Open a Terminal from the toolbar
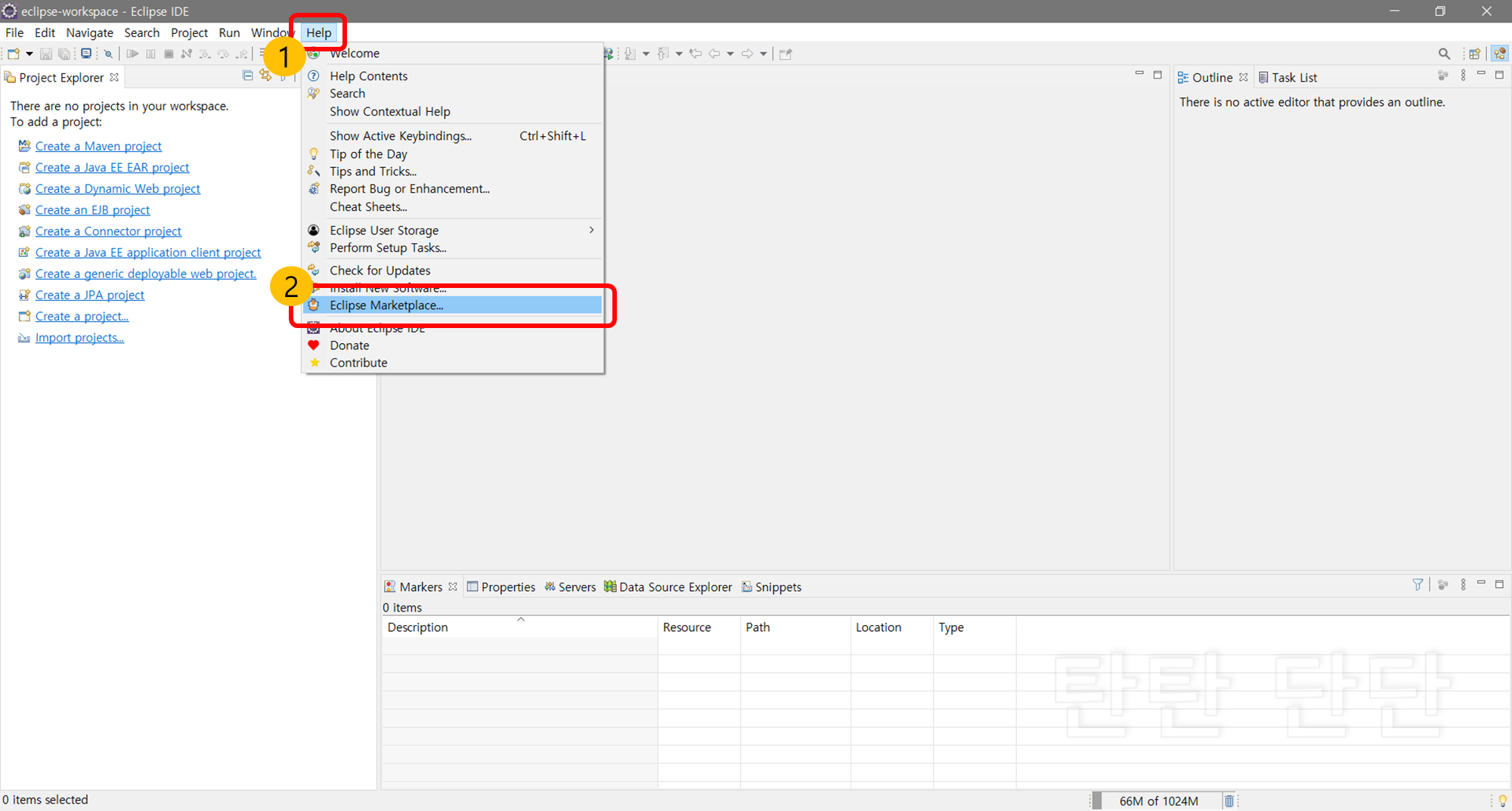The image size is (1512, 811). click(86, 54)
